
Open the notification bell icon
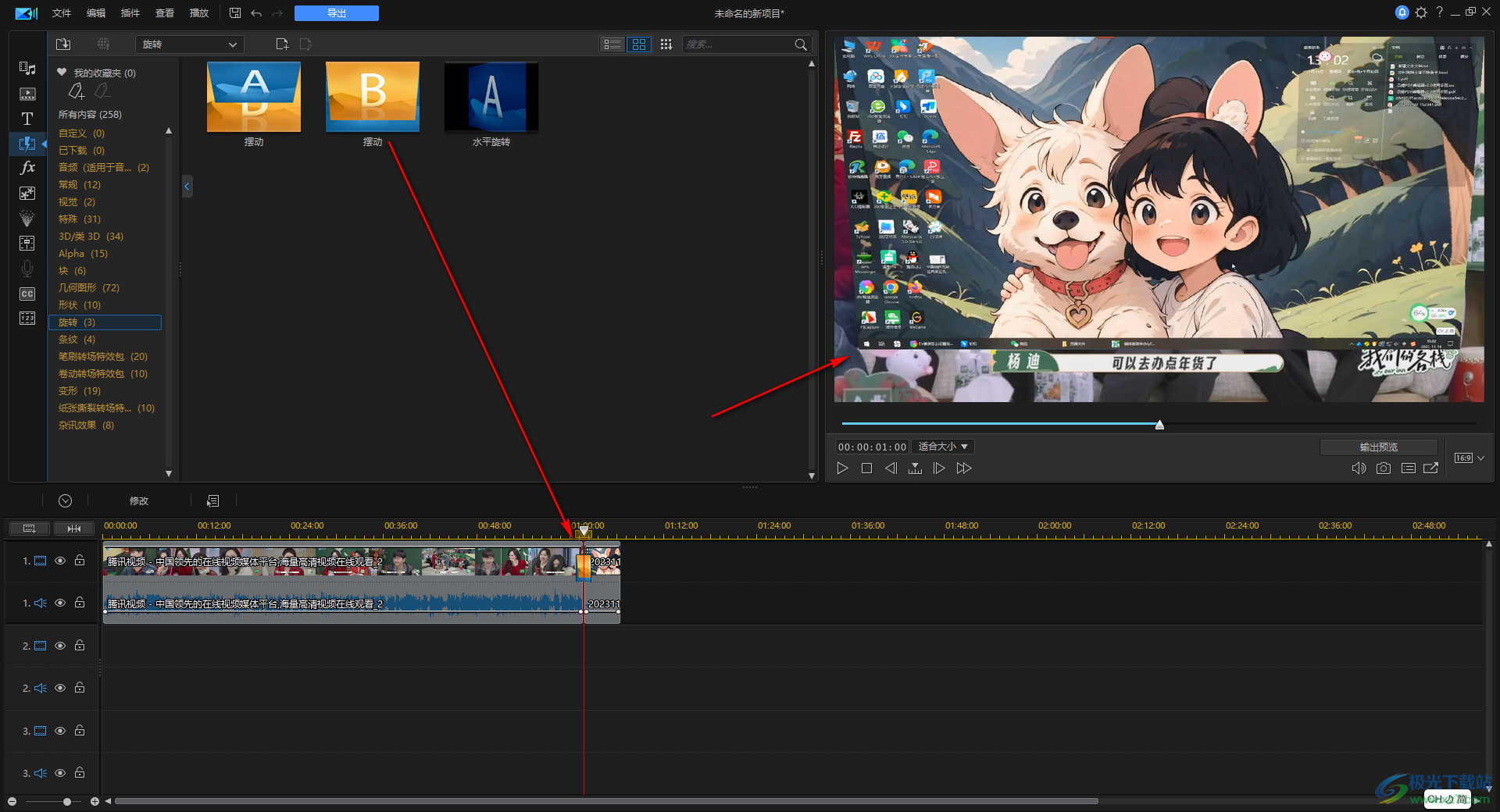click(x=1402, y=12)
